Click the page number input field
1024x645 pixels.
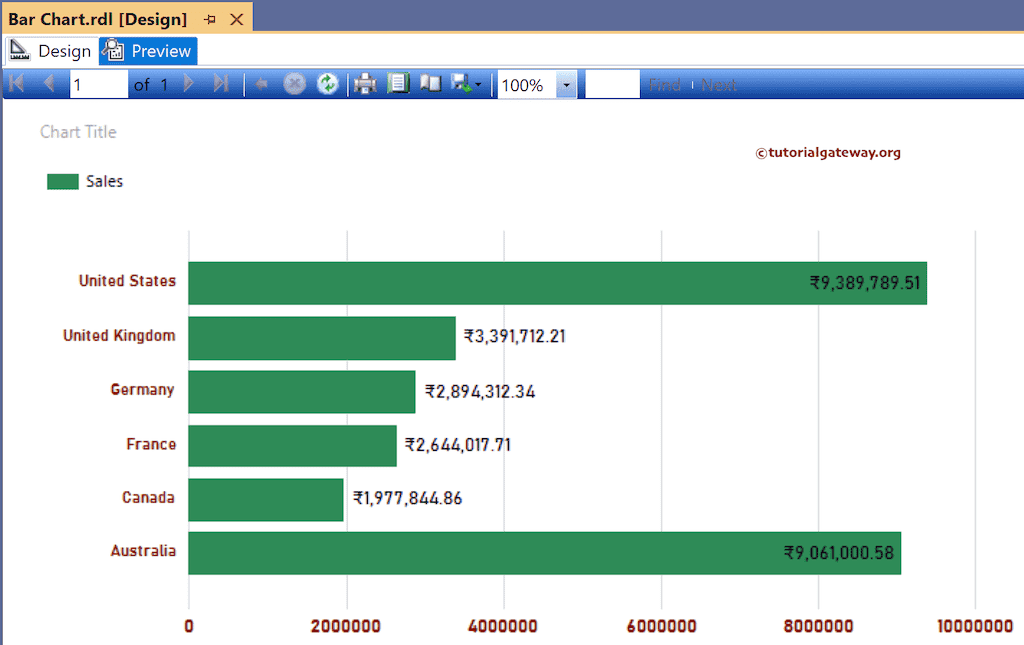pos(97,83)
